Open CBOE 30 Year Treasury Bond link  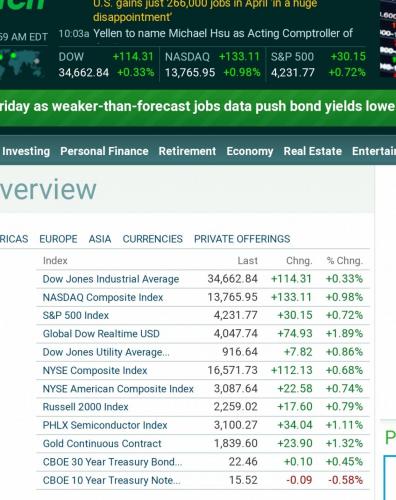coord(112,462)
